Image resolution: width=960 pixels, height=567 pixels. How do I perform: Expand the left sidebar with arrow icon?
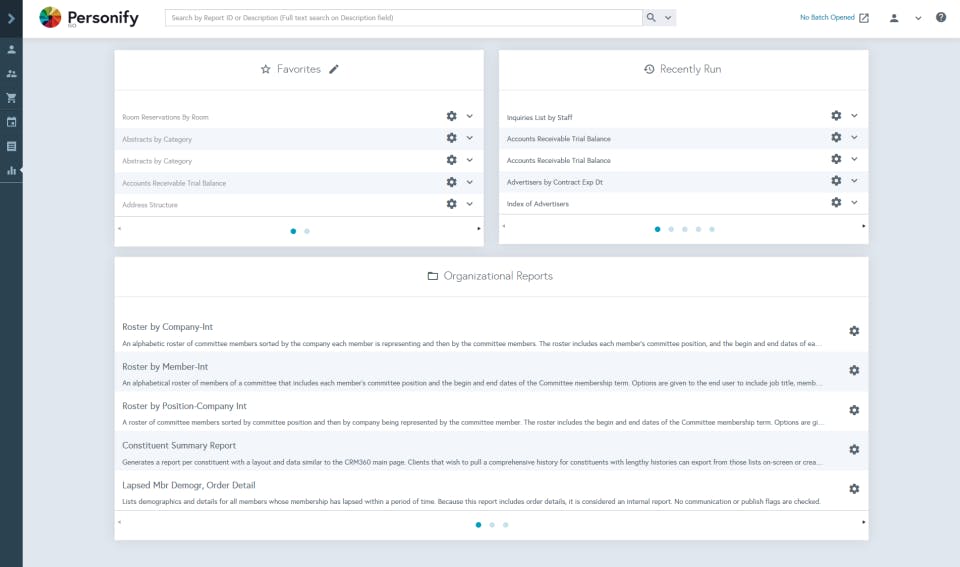(x=11, y=18)
